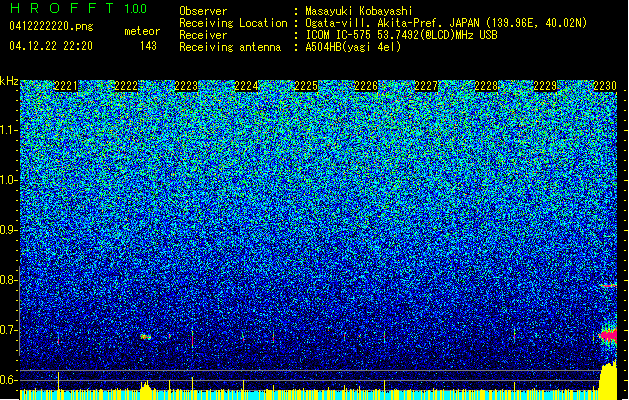
Task: Click the kHz axis unit label
Action: coord(9,81)
